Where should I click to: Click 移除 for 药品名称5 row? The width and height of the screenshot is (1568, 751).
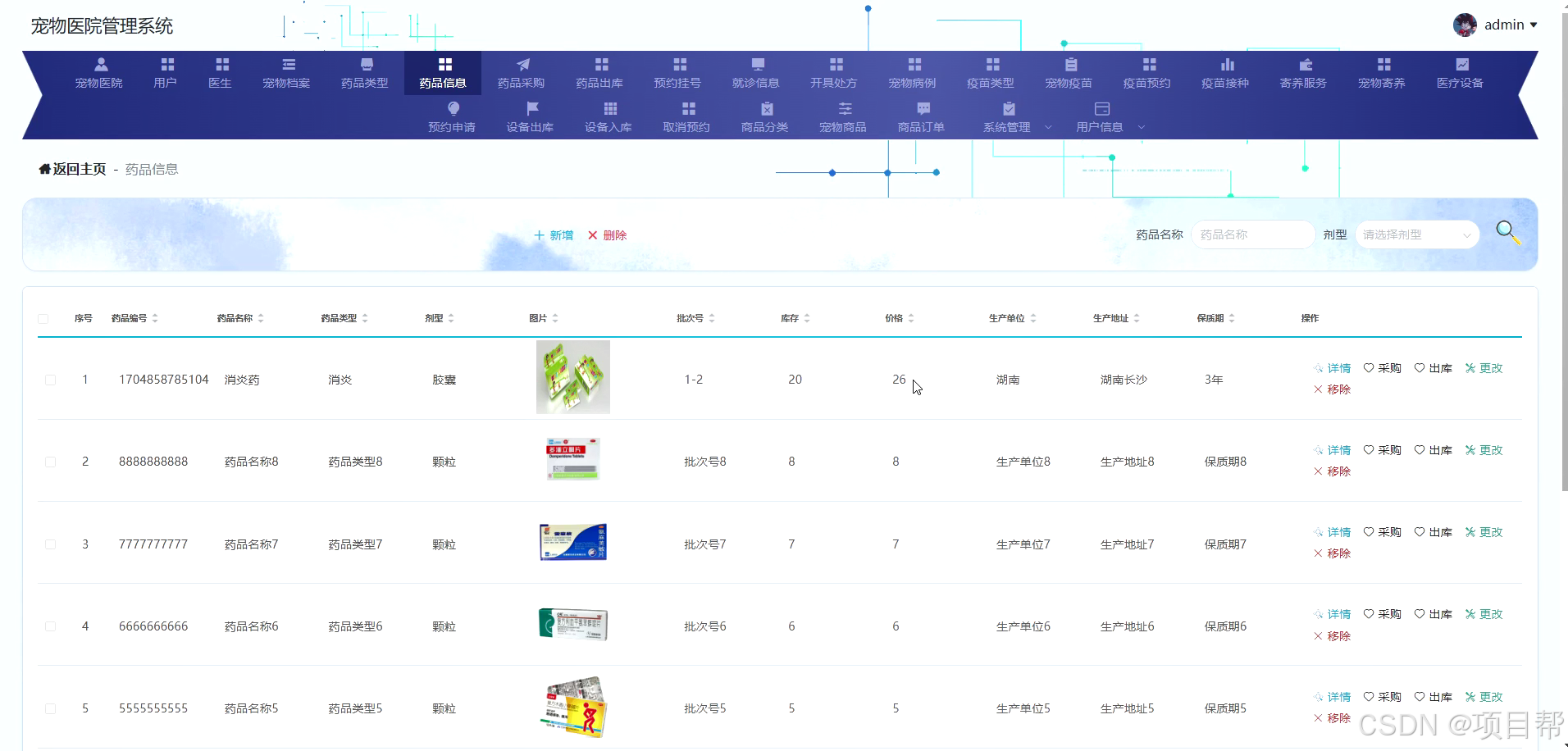(1332, 718)
